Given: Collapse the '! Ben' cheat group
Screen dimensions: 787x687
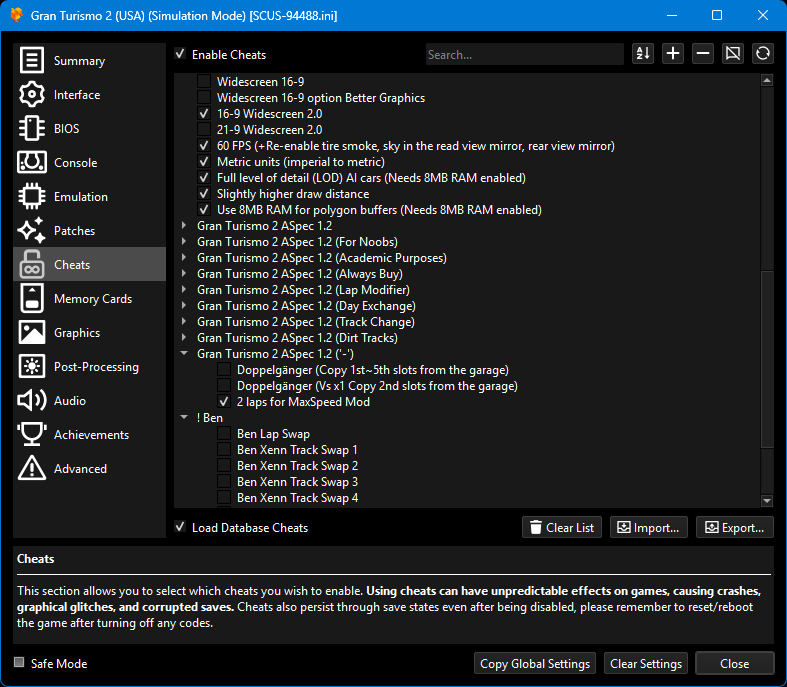Looking at the screenshot, I should pos(184,418).
